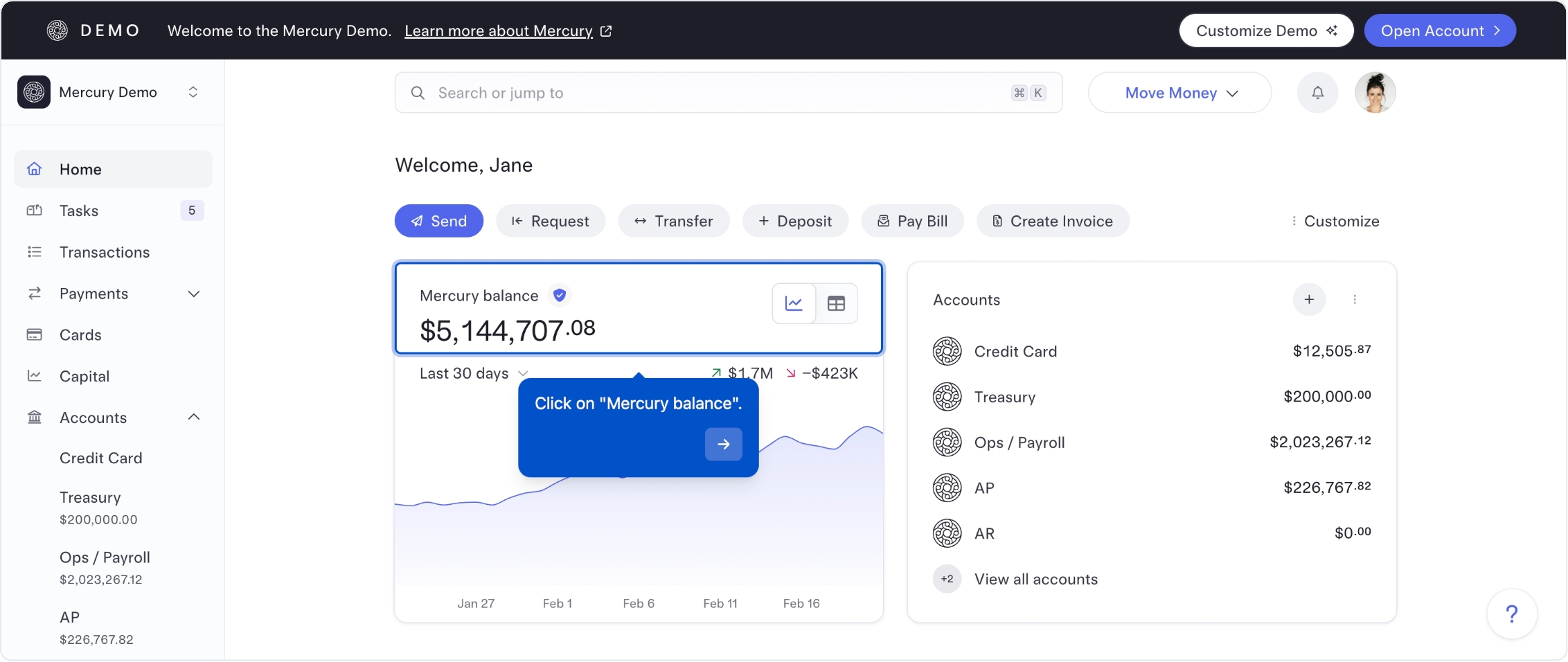The image size is (1568, 662).
Task: Expand the Payments sidebar section
Action: click(194, 294)
